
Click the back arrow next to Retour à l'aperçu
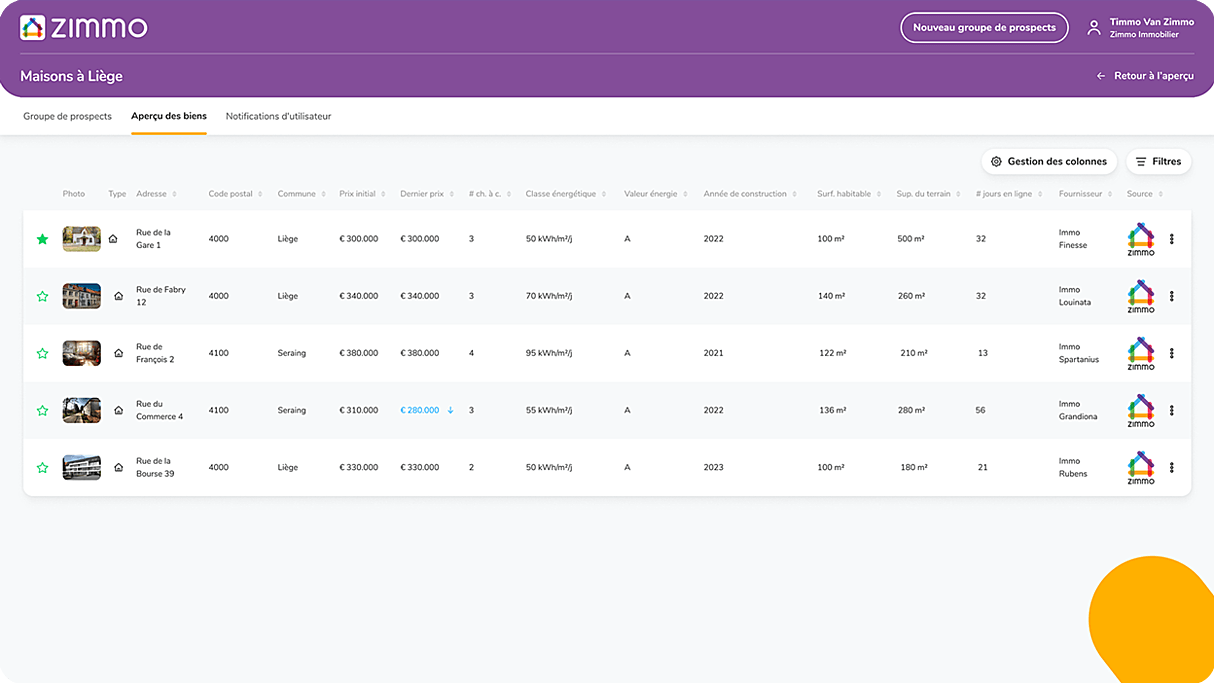(1101, 76)
